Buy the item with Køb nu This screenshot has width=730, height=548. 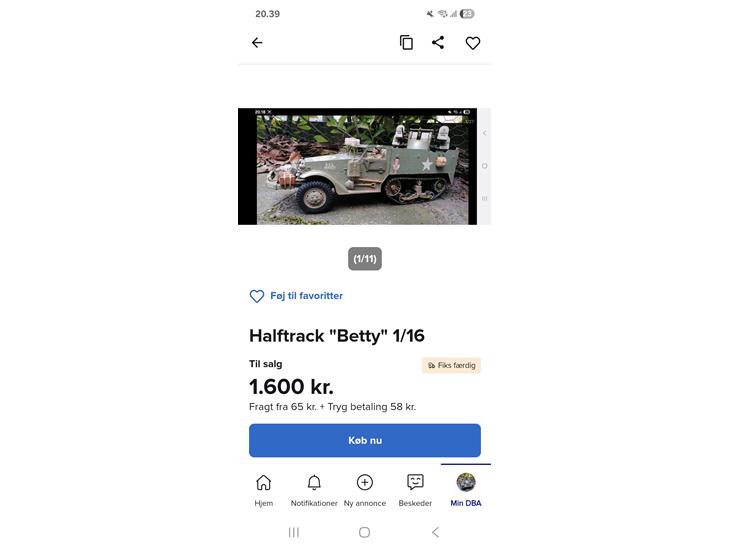point(365,440)
